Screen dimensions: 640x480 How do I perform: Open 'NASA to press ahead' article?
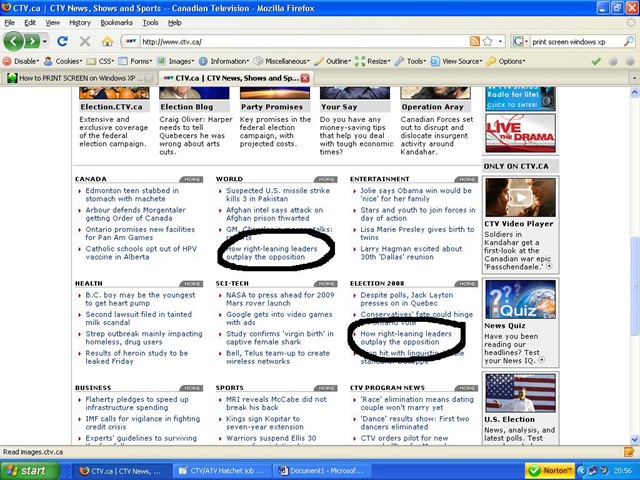280,299
